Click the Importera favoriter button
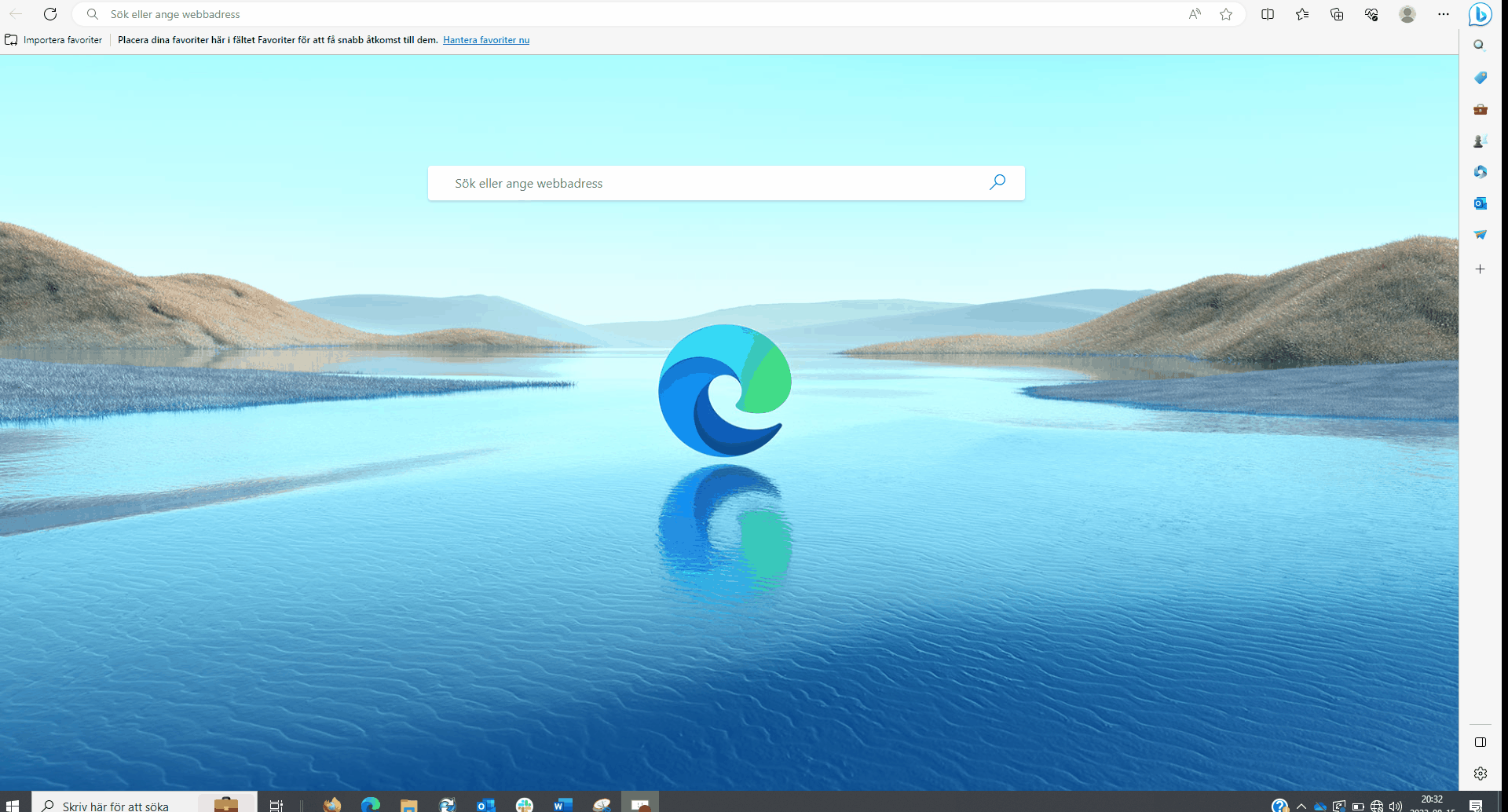The width and height of the screenshot is (1508, 812). [x=54, y=40]
